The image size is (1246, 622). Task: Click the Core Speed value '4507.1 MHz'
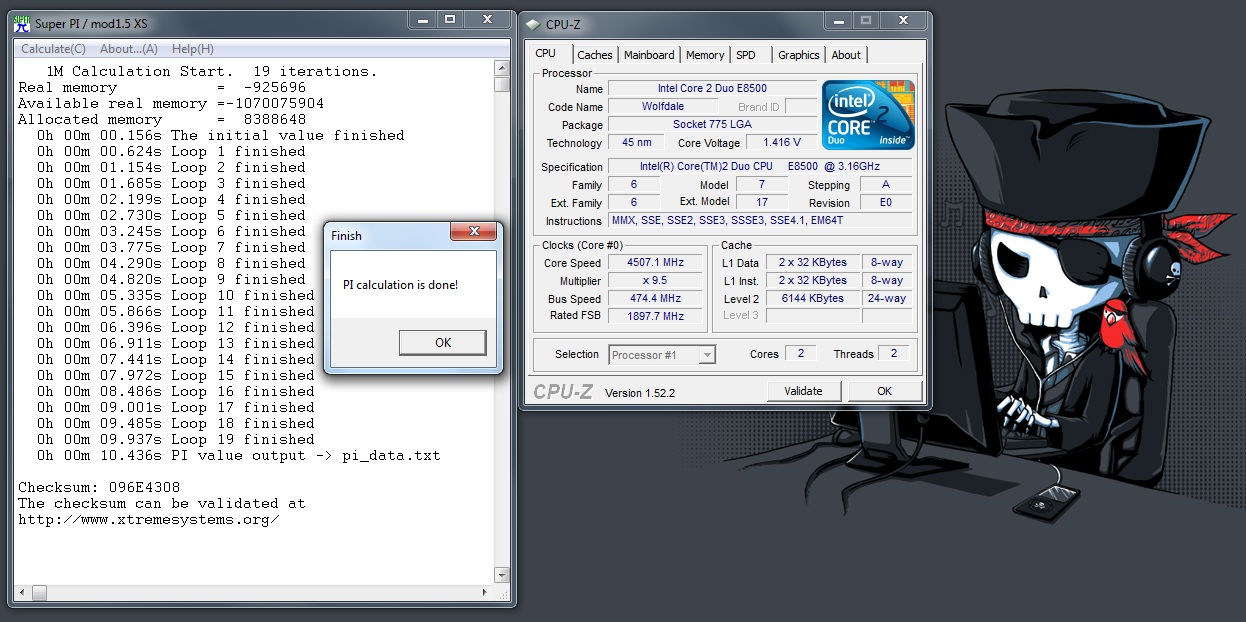(x=655, y=263)
